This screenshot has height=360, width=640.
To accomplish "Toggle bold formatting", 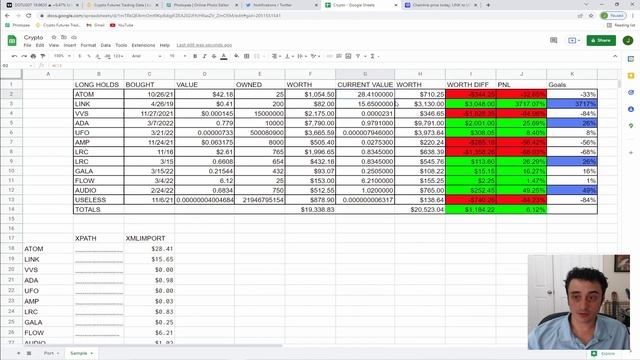I will 195,56.
